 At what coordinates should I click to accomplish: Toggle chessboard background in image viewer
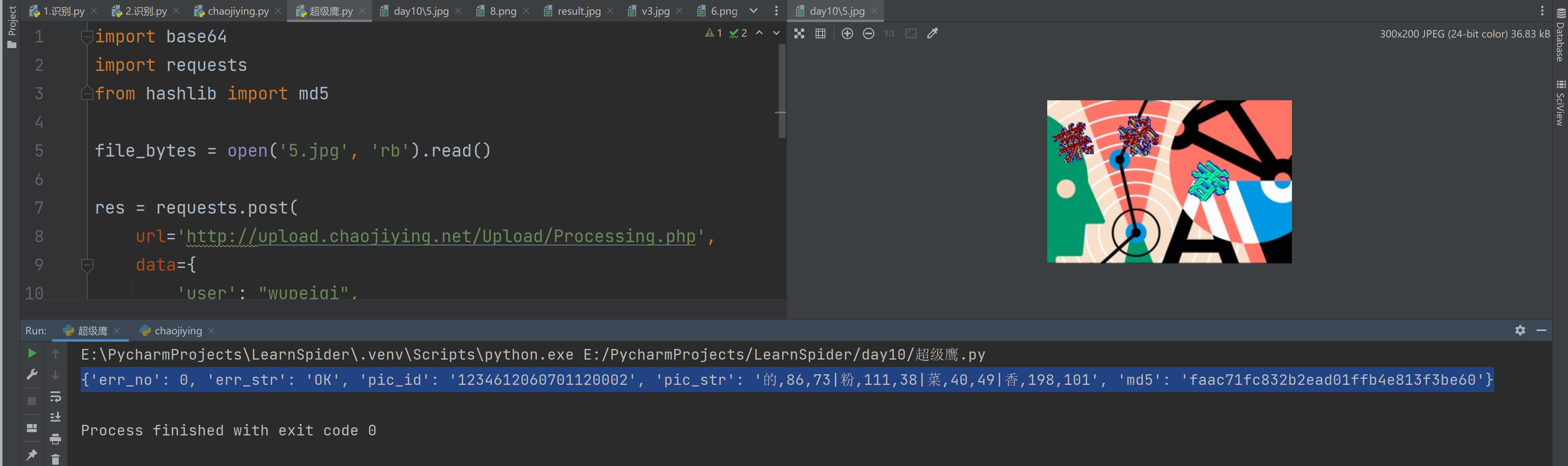799,33
